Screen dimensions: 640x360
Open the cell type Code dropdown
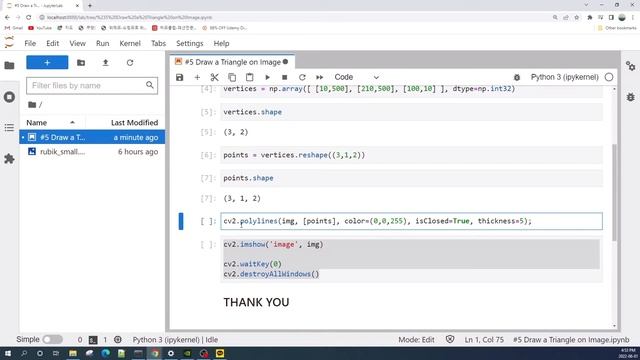tap(356, 77)
